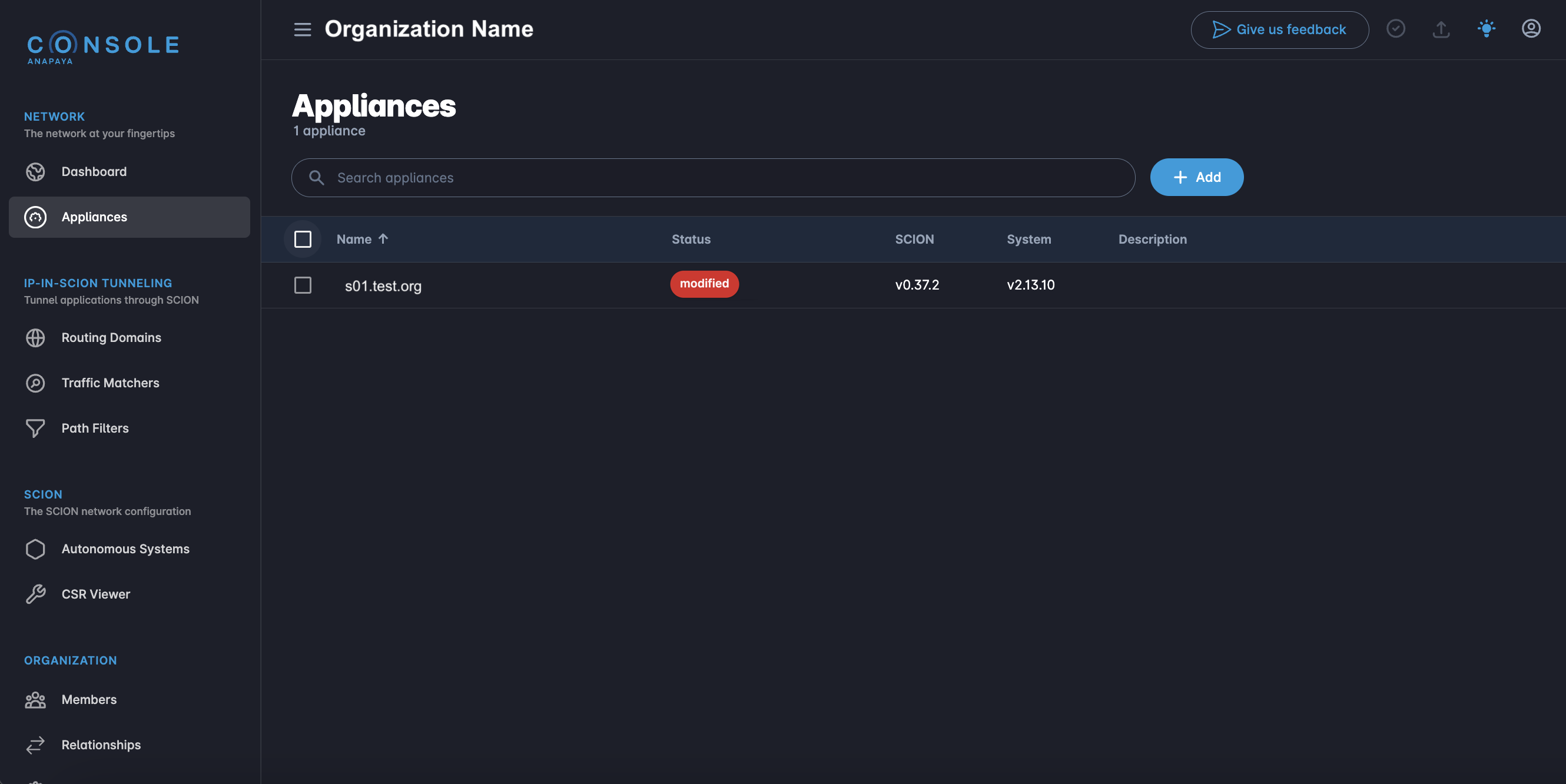Click the circled checkmark status icon

(x=1395, y=29)
